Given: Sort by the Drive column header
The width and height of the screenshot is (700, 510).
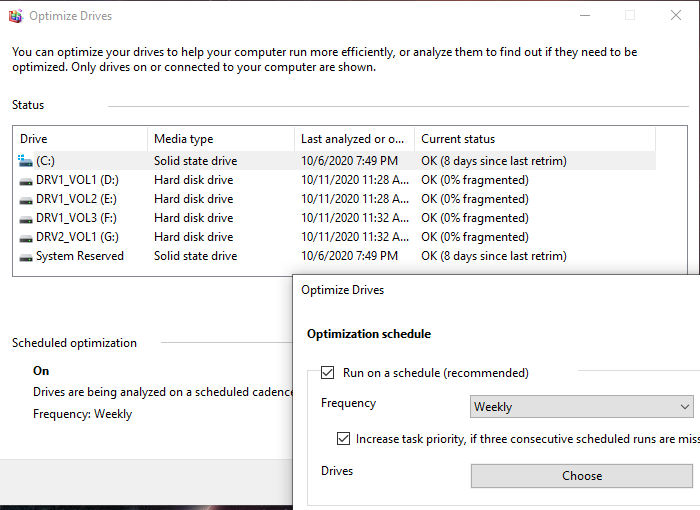Looking at the screenshot, I should pyautogui.click(x=80, y=139).
